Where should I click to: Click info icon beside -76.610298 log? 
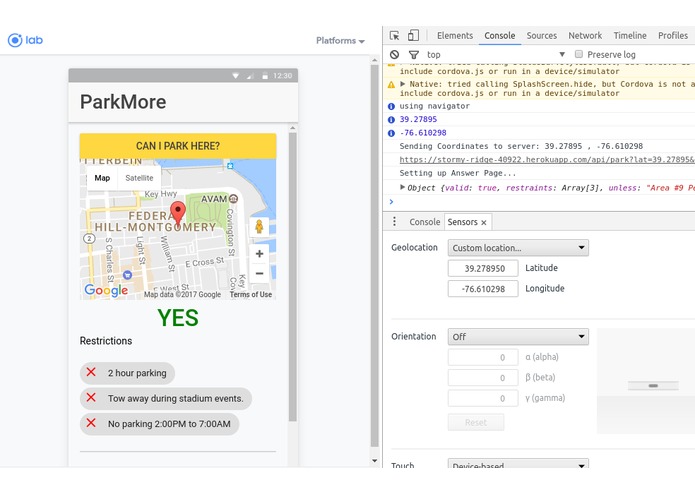coord(391,133)
